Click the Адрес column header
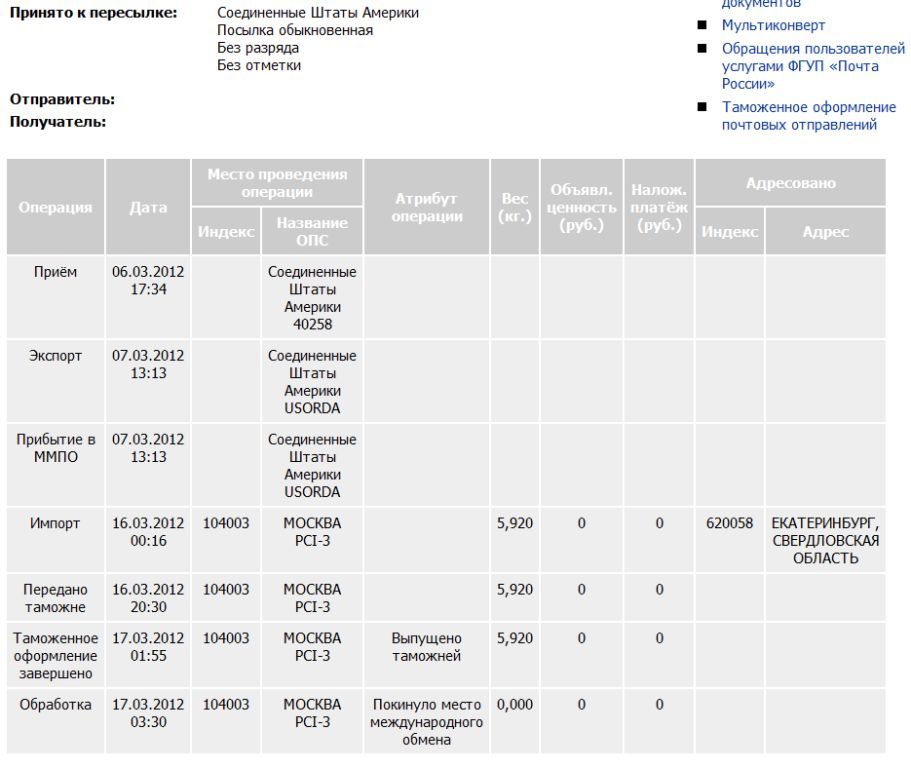This screenshot has width=911, height=768. tap(826, 231)
